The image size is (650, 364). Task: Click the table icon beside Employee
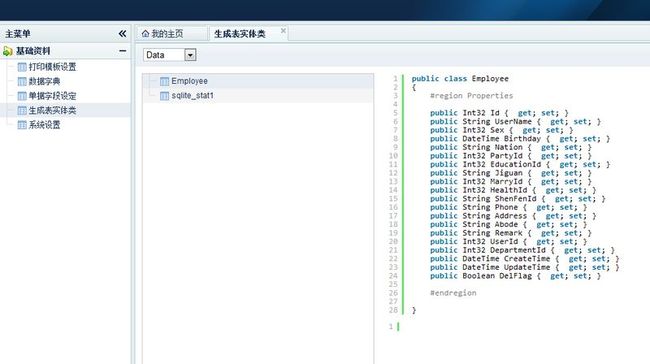(x=164, y=81)
